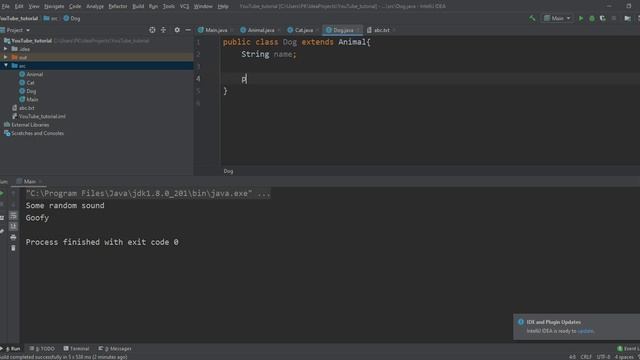Open the View menu
The image size is (640, 360).
34,6
